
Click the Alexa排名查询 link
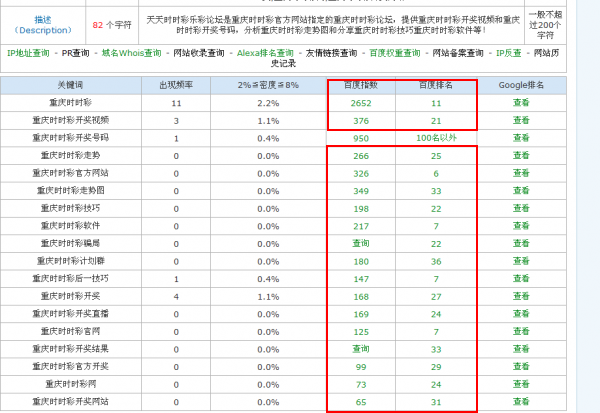266,53
